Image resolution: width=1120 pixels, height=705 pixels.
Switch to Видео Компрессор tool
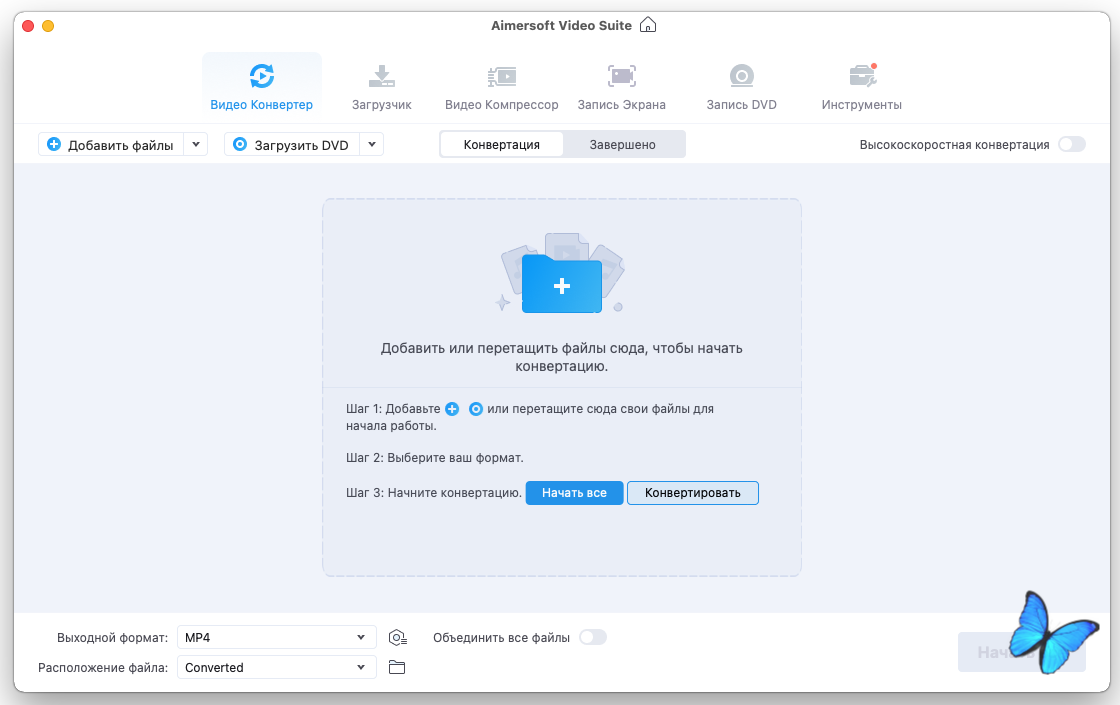click(501, 85)
